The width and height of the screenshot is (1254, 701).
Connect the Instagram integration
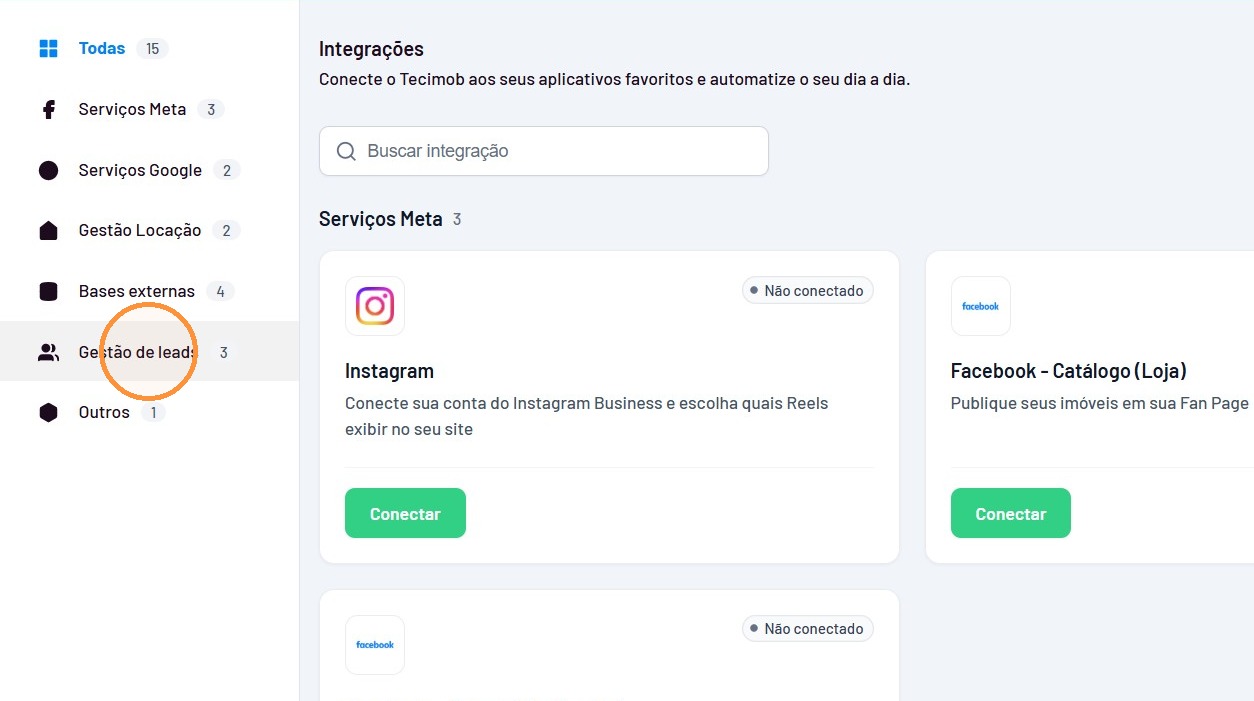click(x=405, y=513)
